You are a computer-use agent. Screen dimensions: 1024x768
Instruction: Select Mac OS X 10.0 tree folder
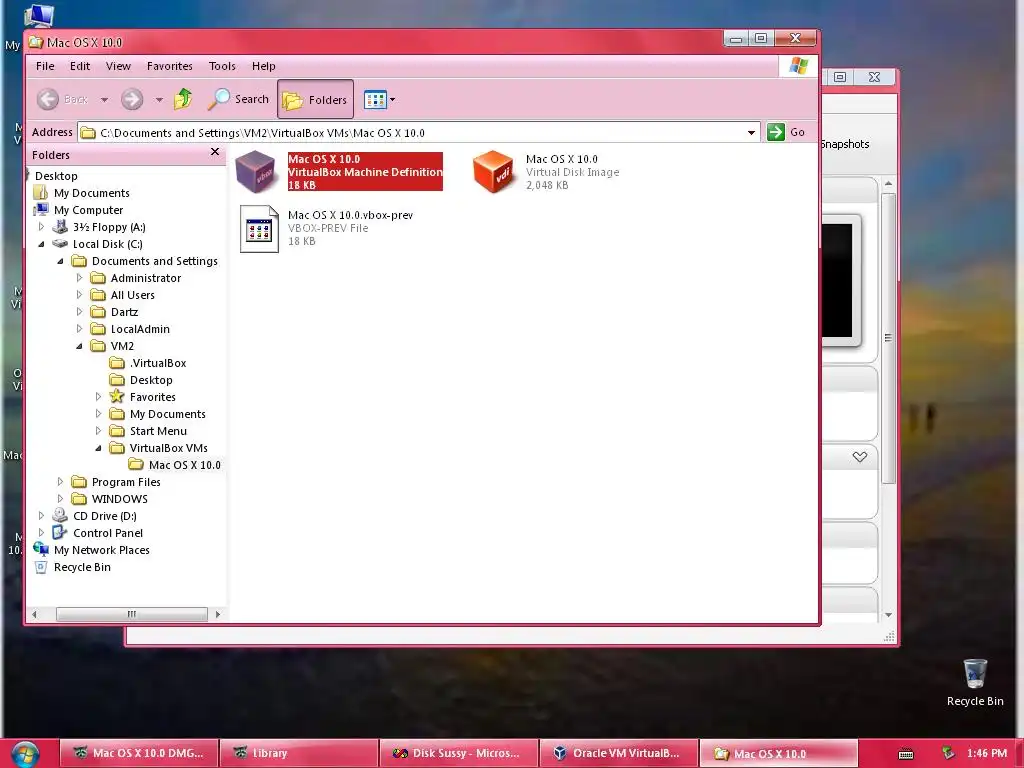tap(184, 464)
